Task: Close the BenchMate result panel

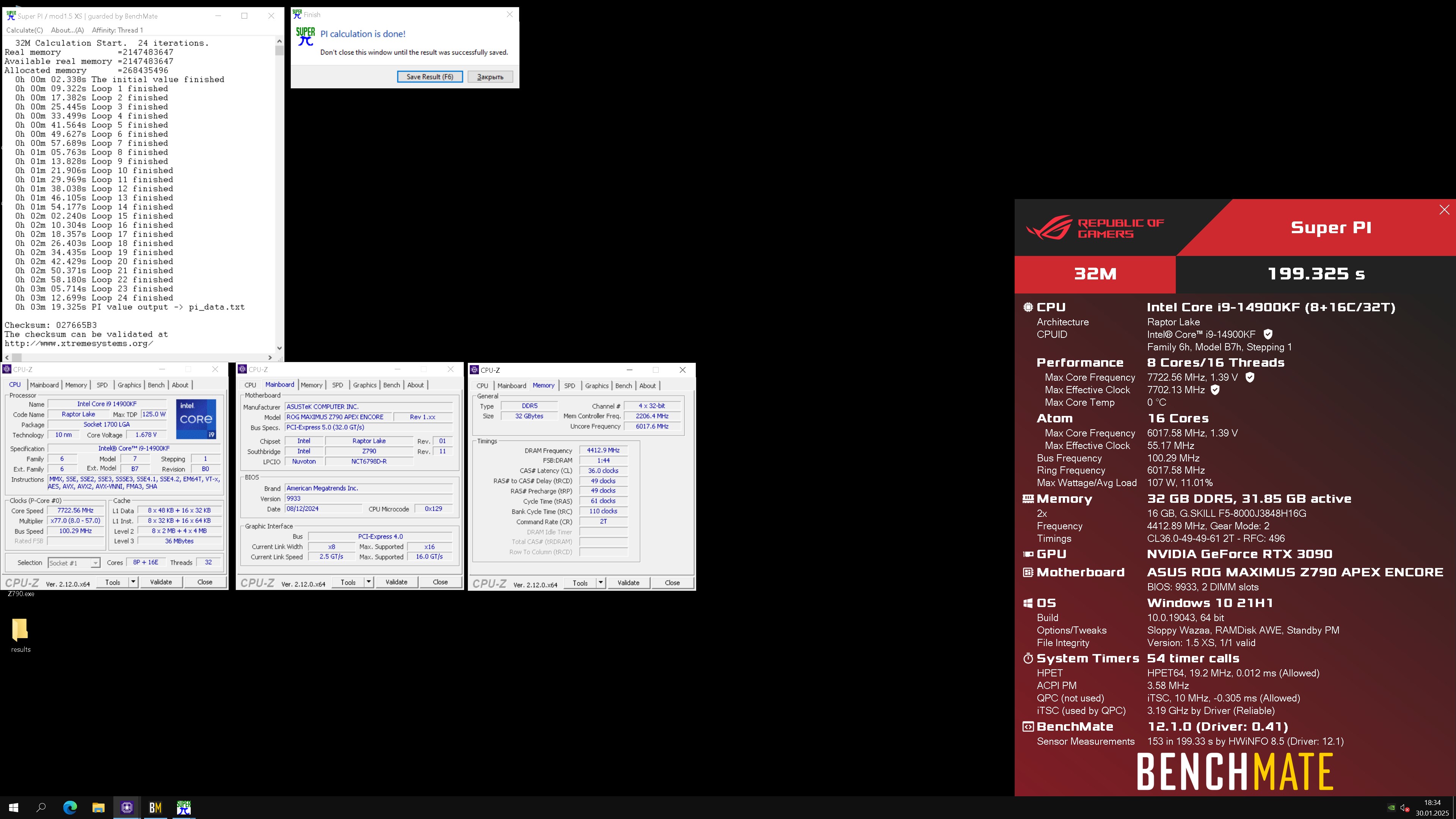Action: pos(1444,210)
